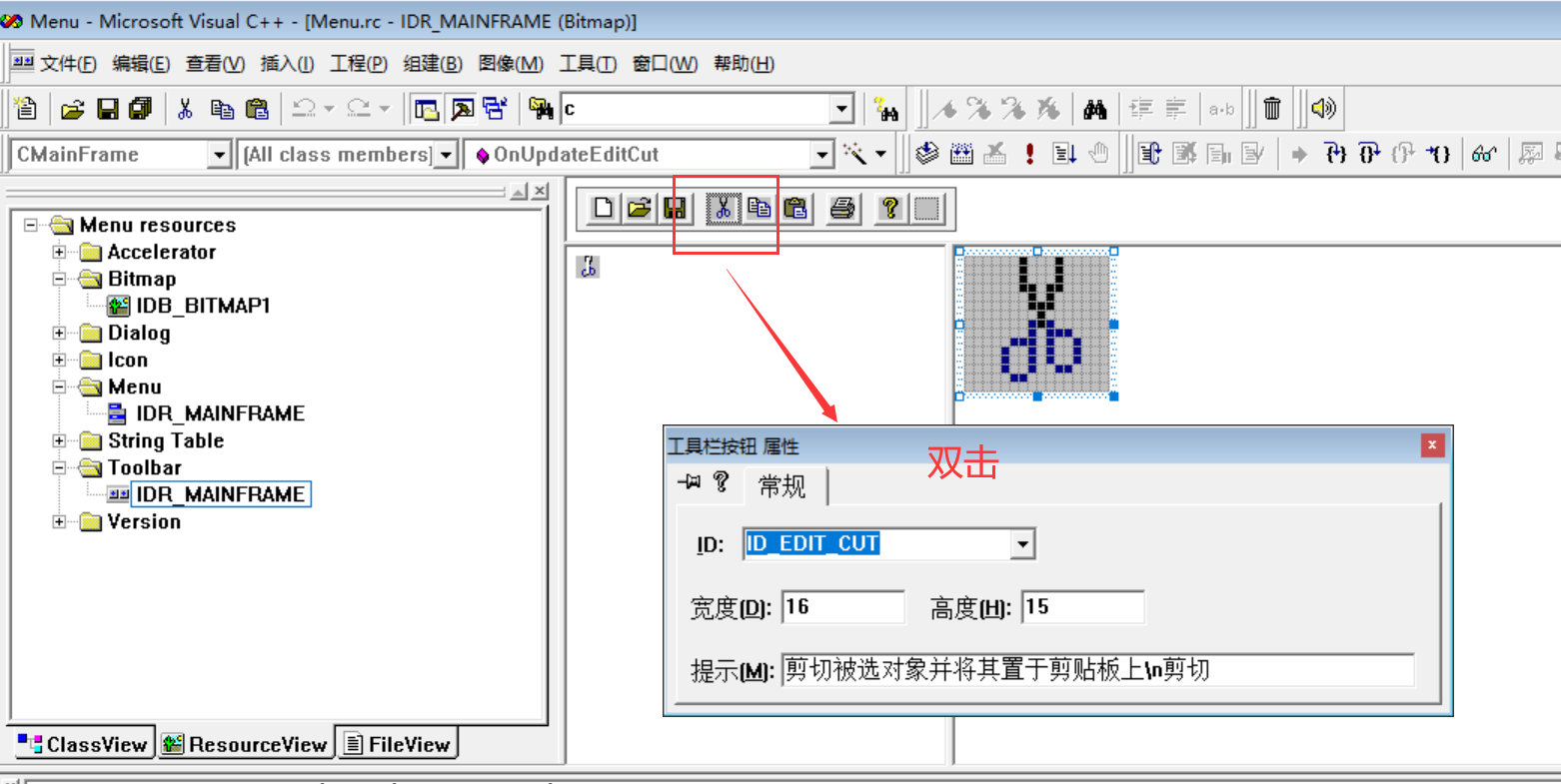Viewport: 1561px width, 784px height.
Task: Select Save button in toolbar editor
Action: (x=675, y=208)
